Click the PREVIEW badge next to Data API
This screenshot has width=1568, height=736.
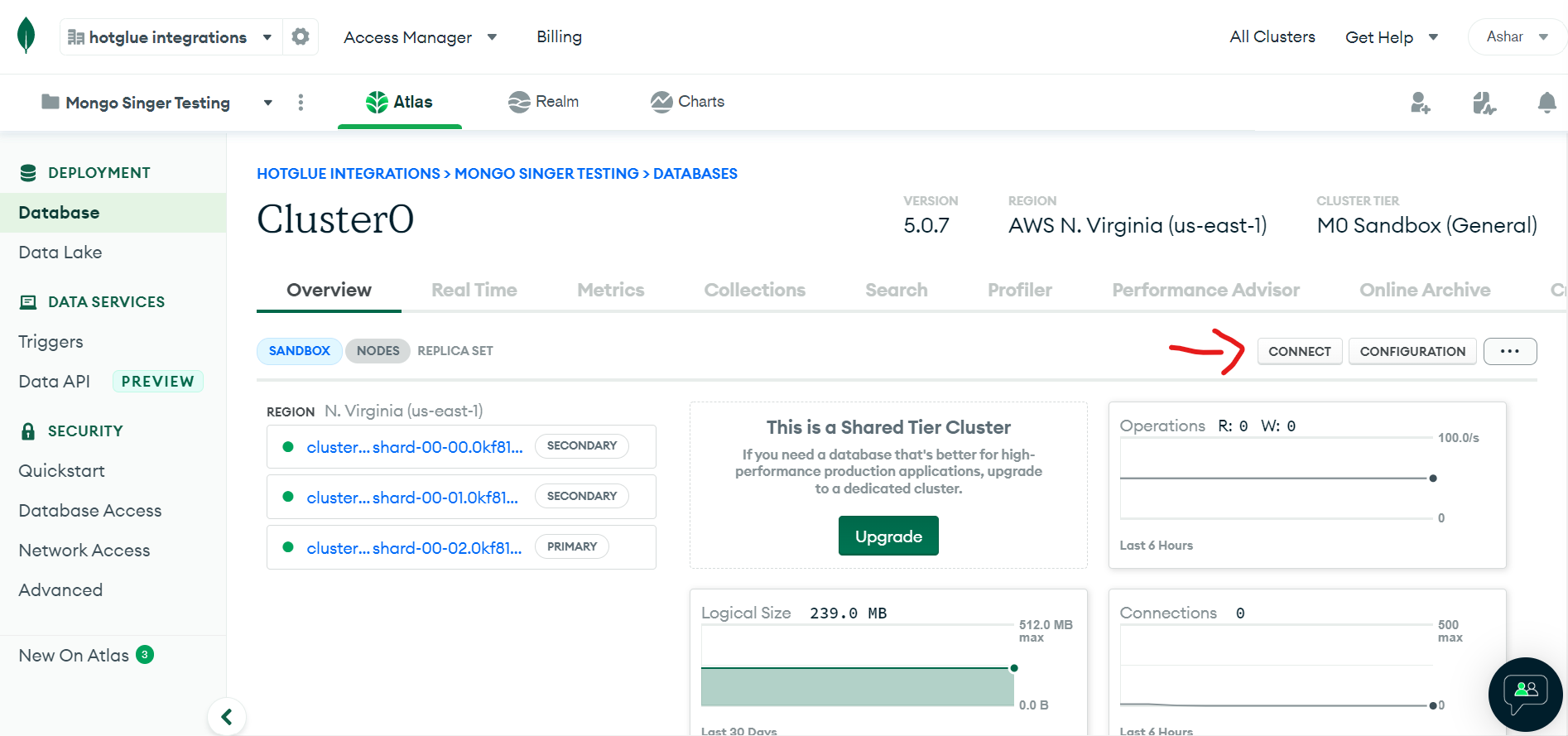[x=157, y=382]
